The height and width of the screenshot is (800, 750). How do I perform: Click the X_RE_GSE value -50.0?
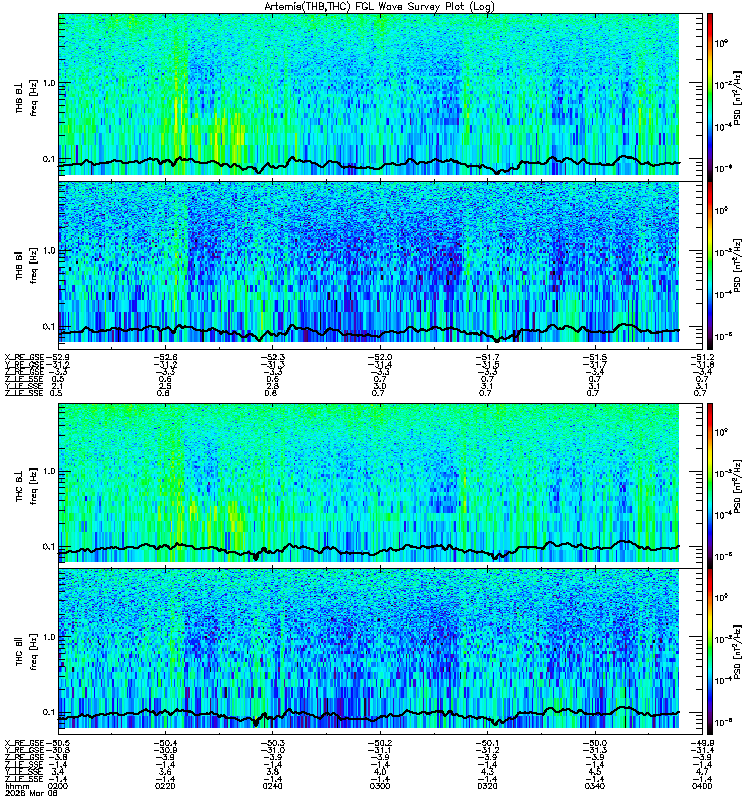point(594,743)
